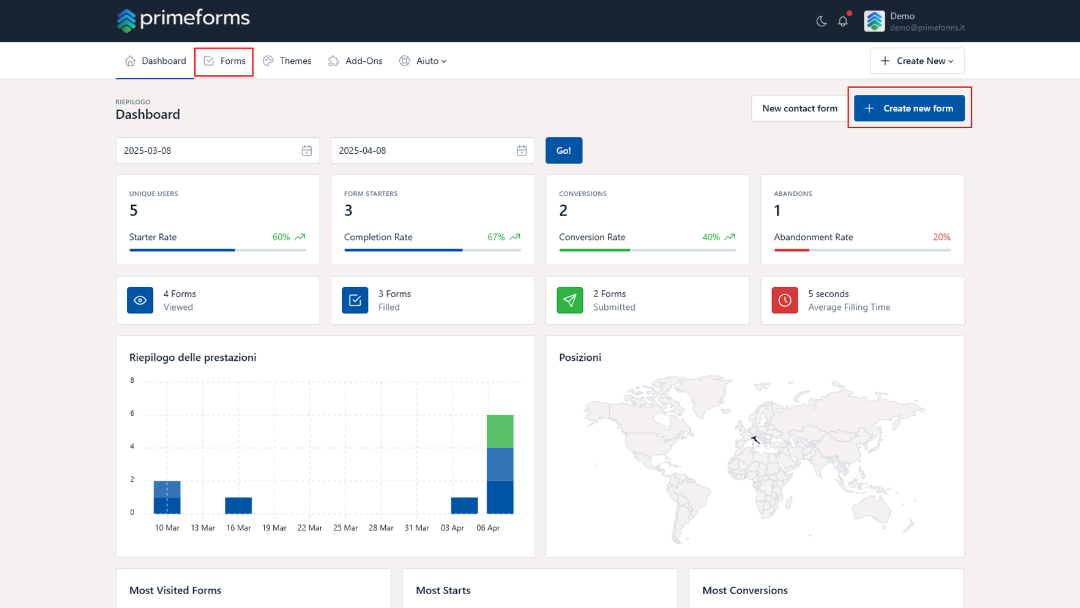Switch to the Themes tab
Image resolution: width=1080 pixels, height=608 pixels.
287,61
